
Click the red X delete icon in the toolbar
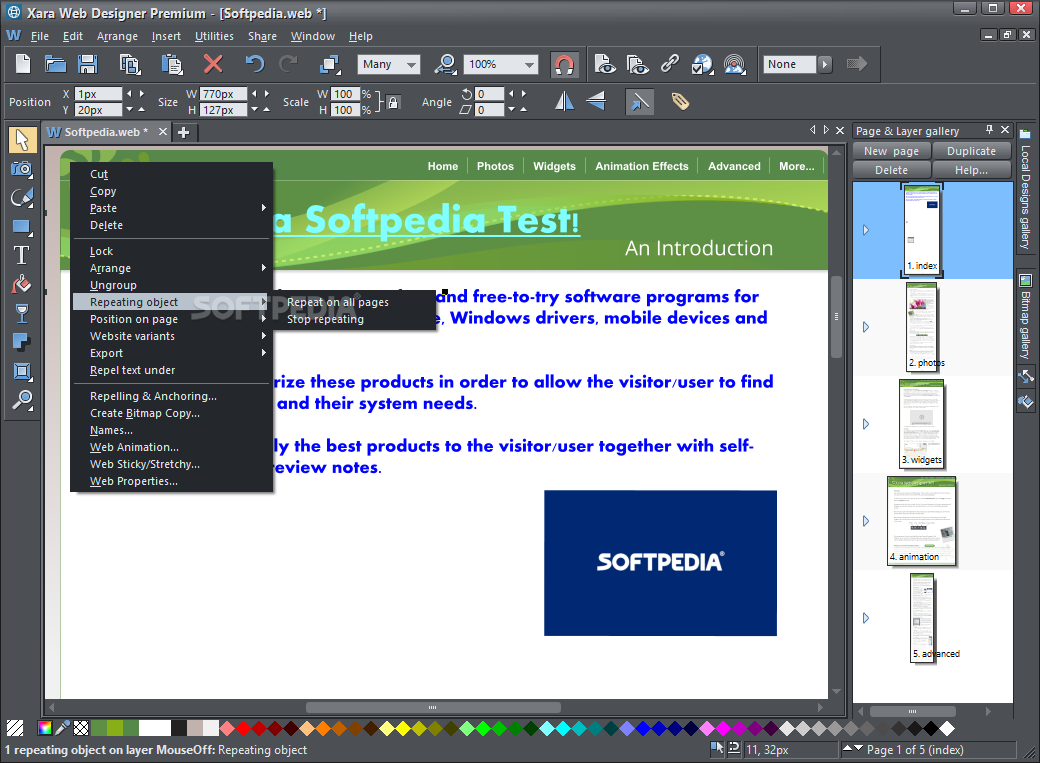click(213, 64)
